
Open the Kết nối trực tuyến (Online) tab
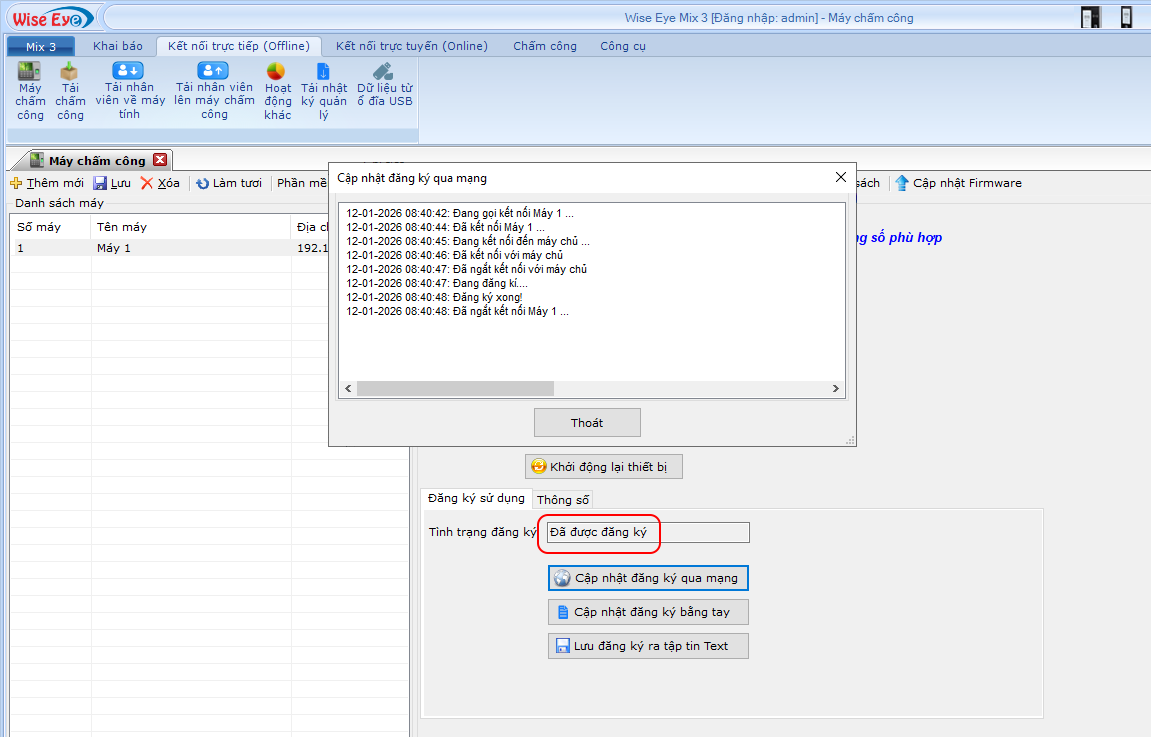coord(411,46)
